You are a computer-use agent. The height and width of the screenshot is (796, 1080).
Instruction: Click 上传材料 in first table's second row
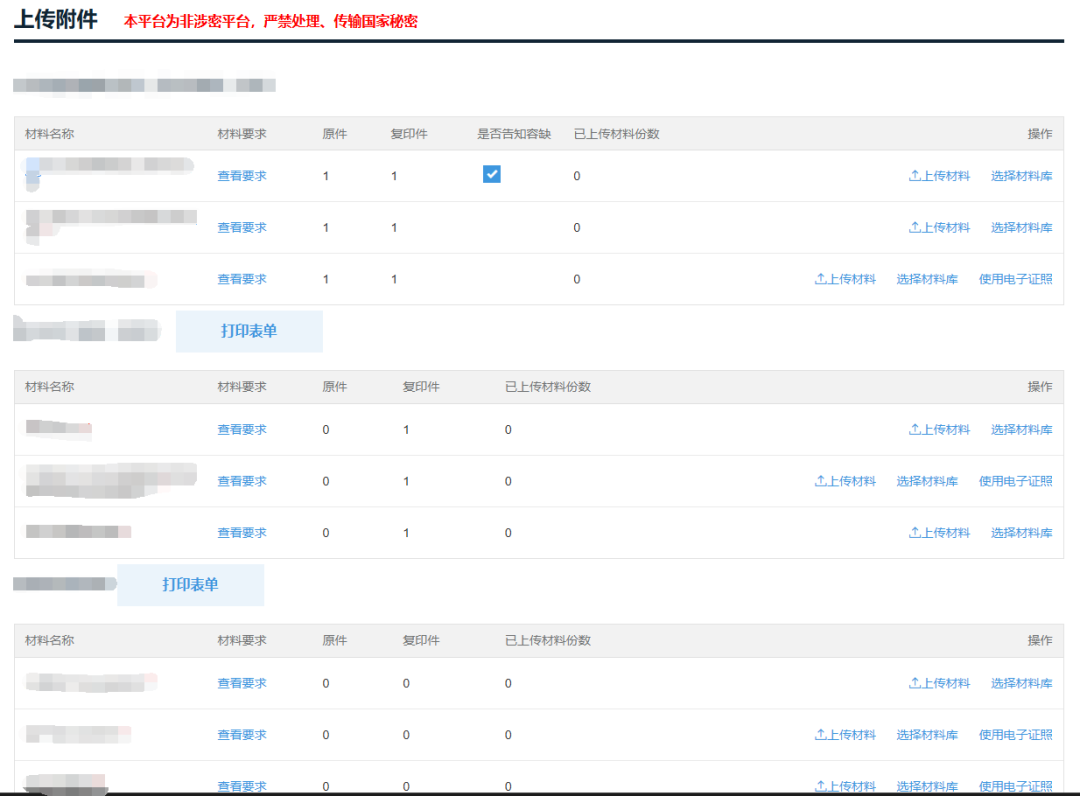pyautogui.click(x=939, y=227)
